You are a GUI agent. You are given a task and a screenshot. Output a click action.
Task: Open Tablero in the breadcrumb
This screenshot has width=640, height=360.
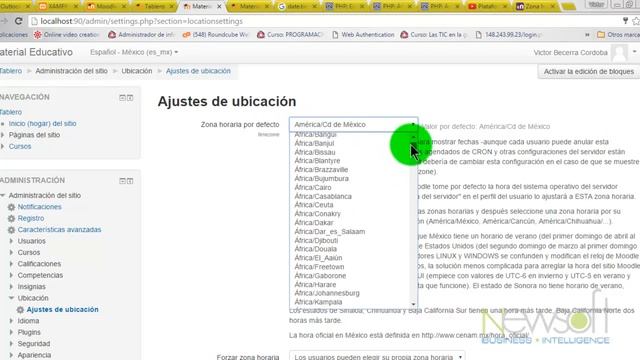[11, 71]
